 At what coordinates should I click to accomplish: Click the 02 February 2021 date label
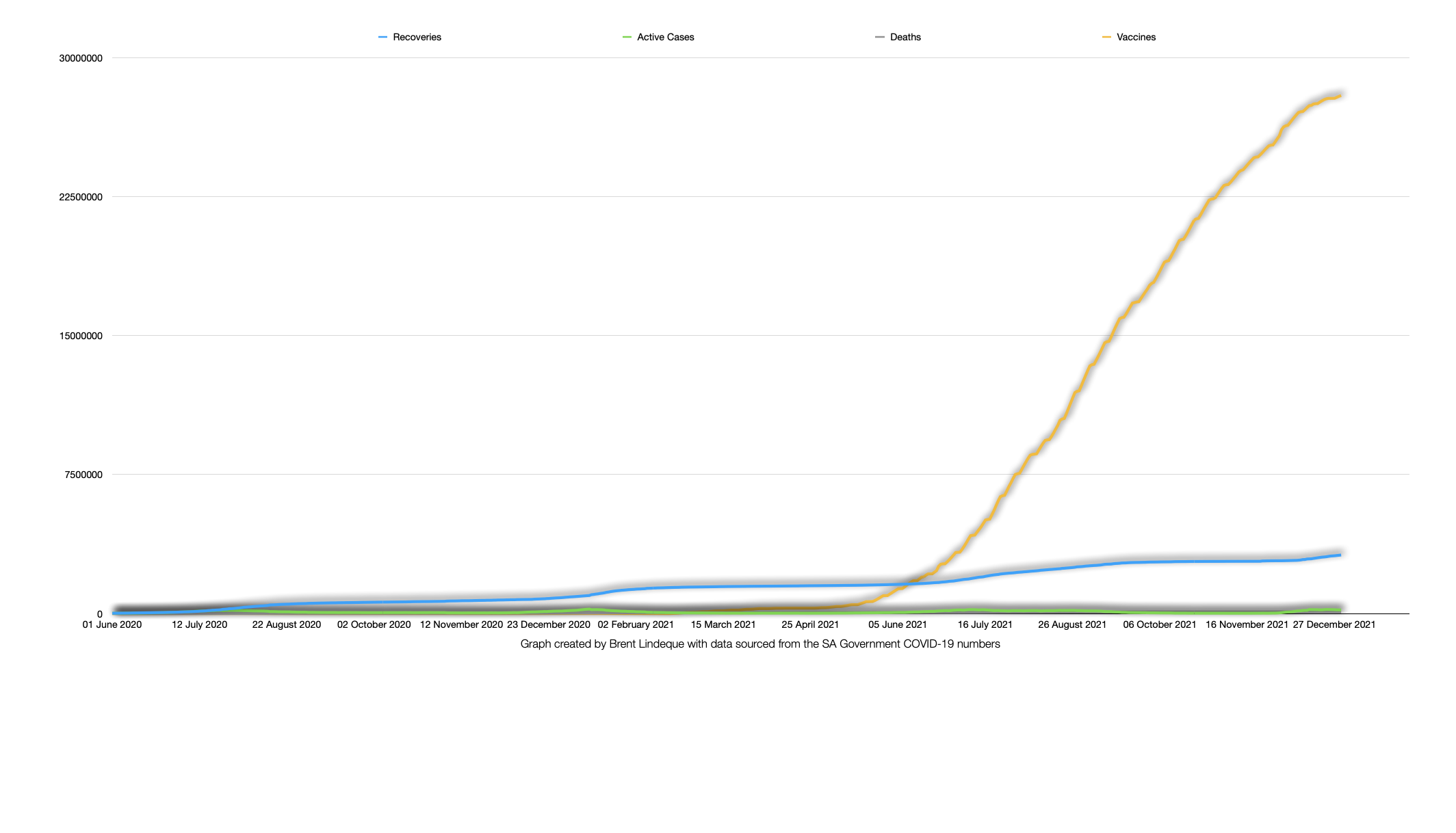click(x=636, y=624)
